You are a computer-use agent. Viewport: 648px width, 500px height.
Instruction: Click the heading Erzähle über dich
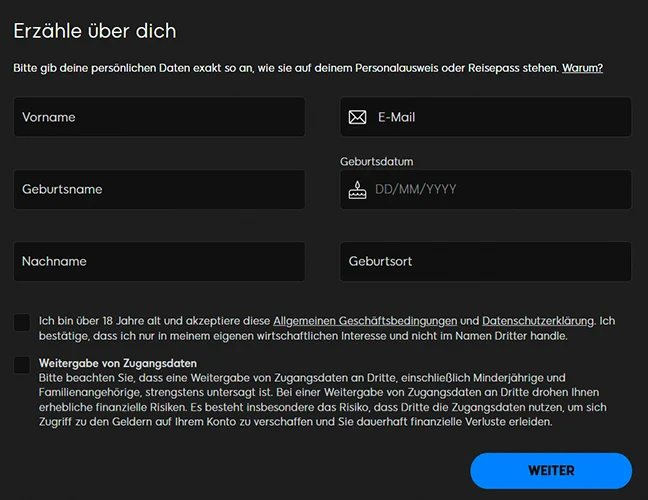[x=95, y=31]
